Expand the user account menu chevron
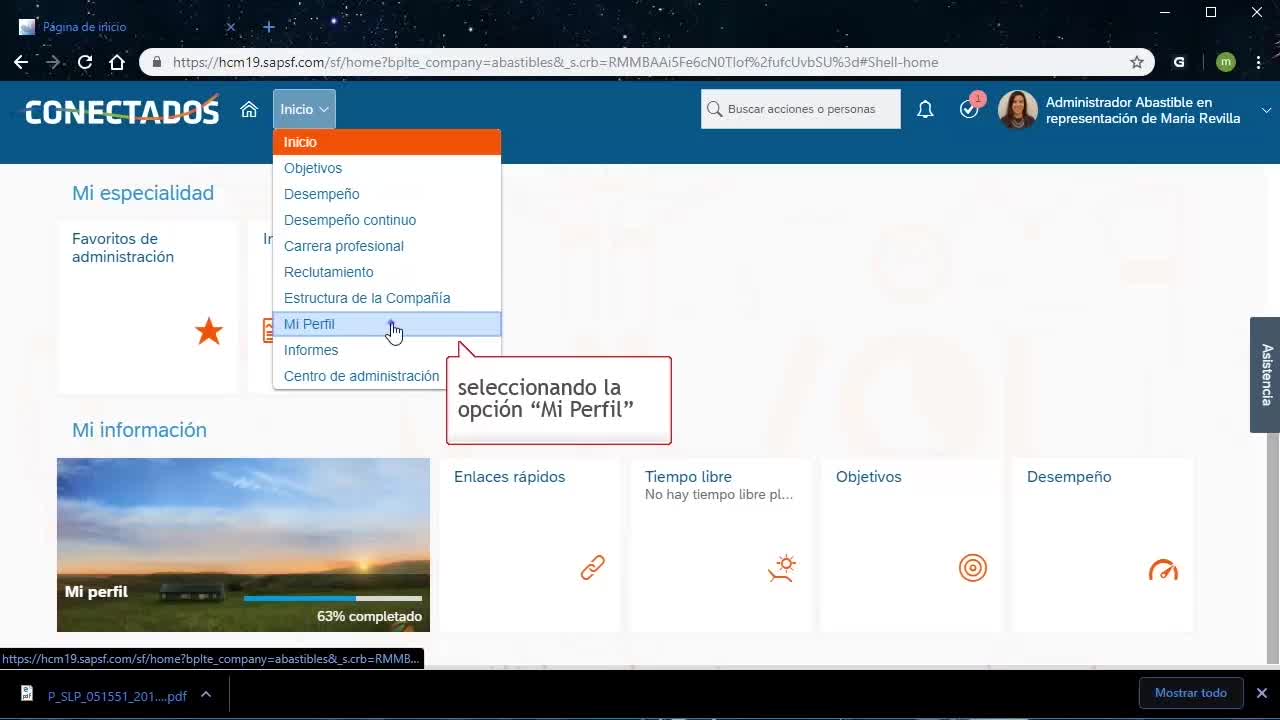Image resolution: width=1280 pixels, height=720 pixels. click(x=1266, y=110)
